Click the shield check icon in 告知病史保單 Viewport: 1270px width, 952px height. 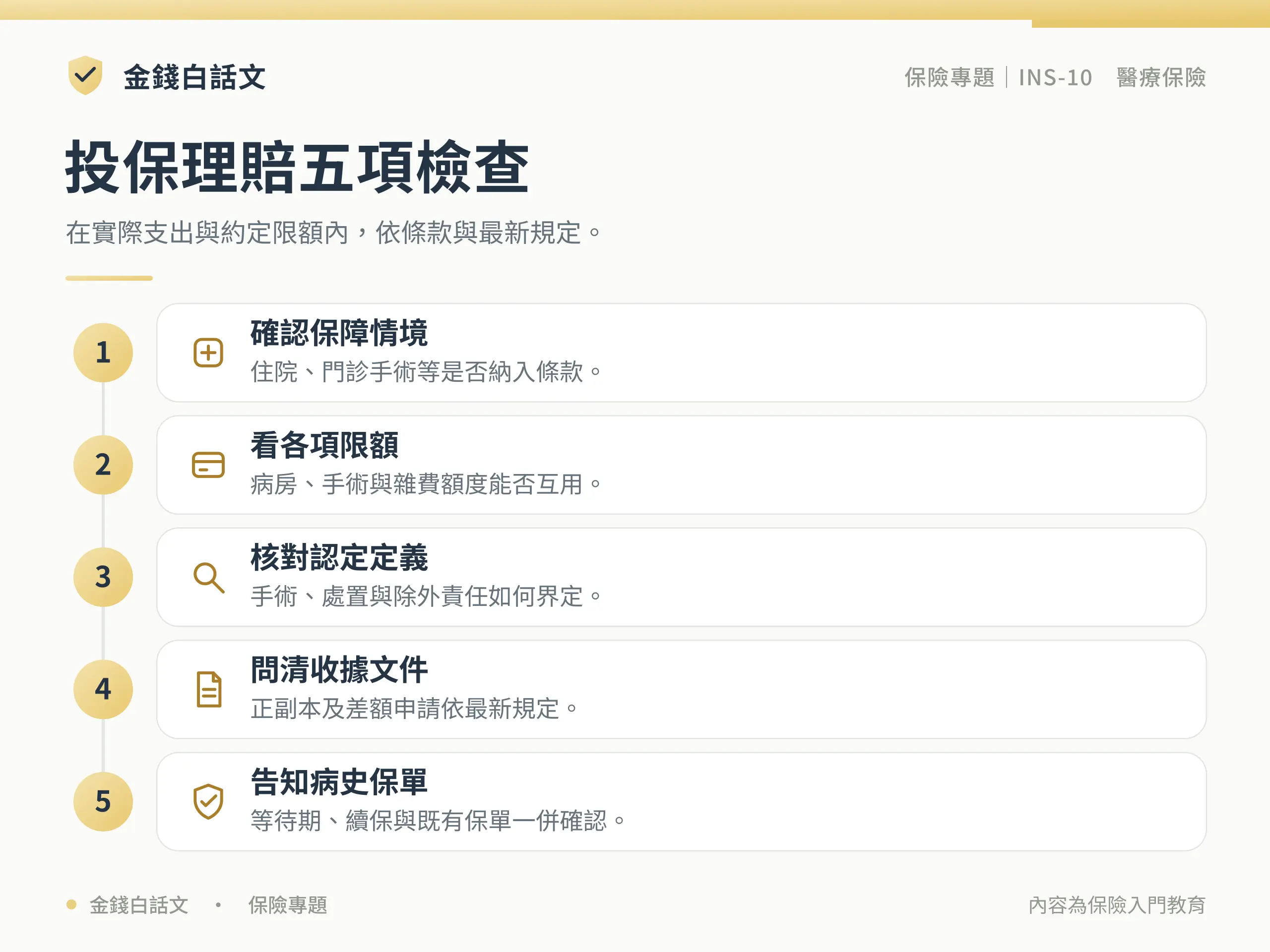(208, 802)
